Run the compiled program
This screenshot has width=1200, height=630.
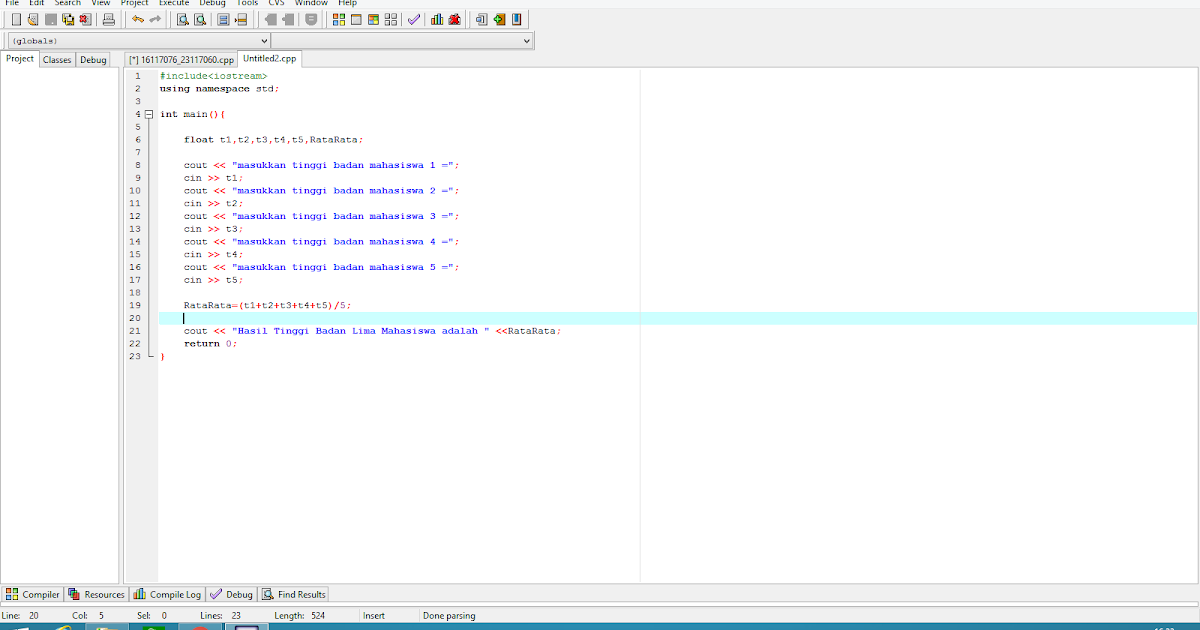(358, 18)
